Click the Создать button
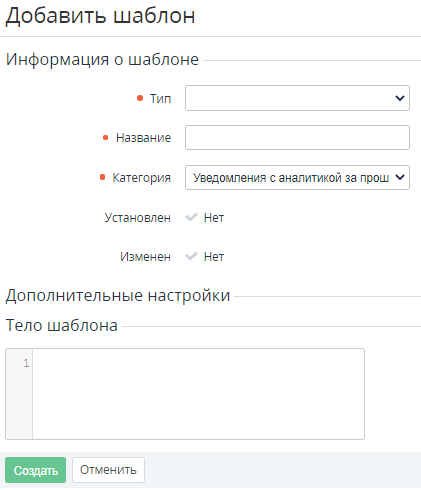The width and height of the screenshot is (421, 490). coord(35,470)
